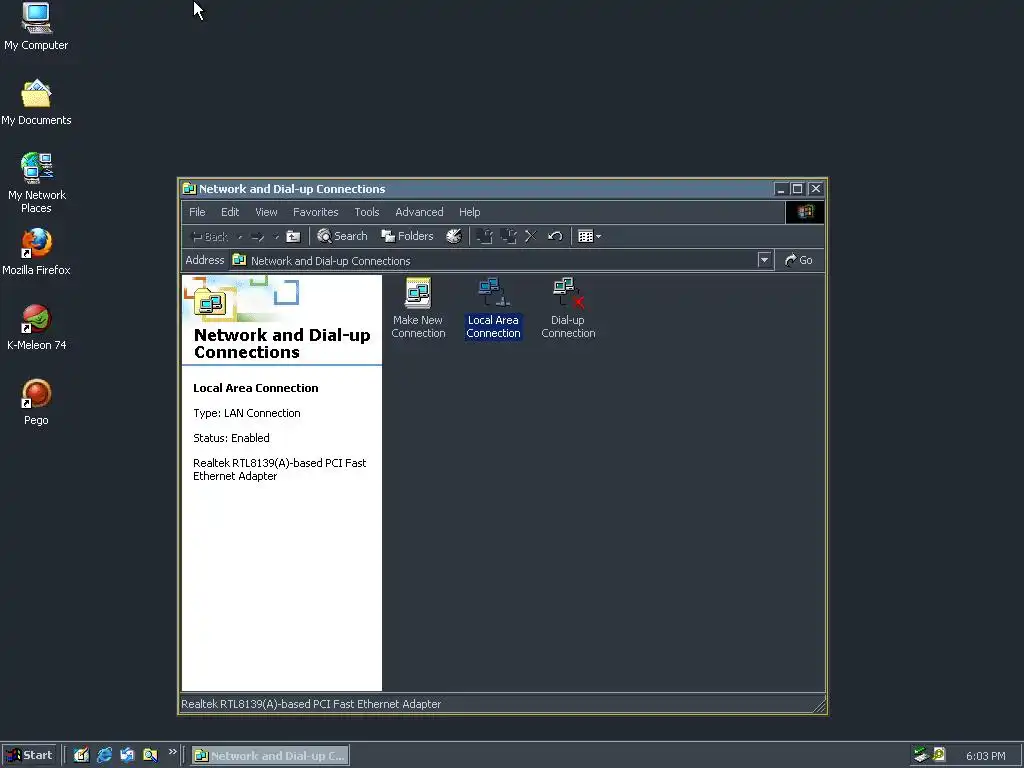
Task: Select the Pego desktop shortcut
Action: point(37,402)
